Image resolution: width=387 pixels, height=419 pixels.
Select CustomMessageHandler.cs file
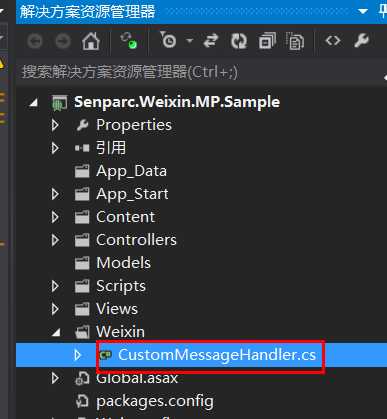point(217,355)
